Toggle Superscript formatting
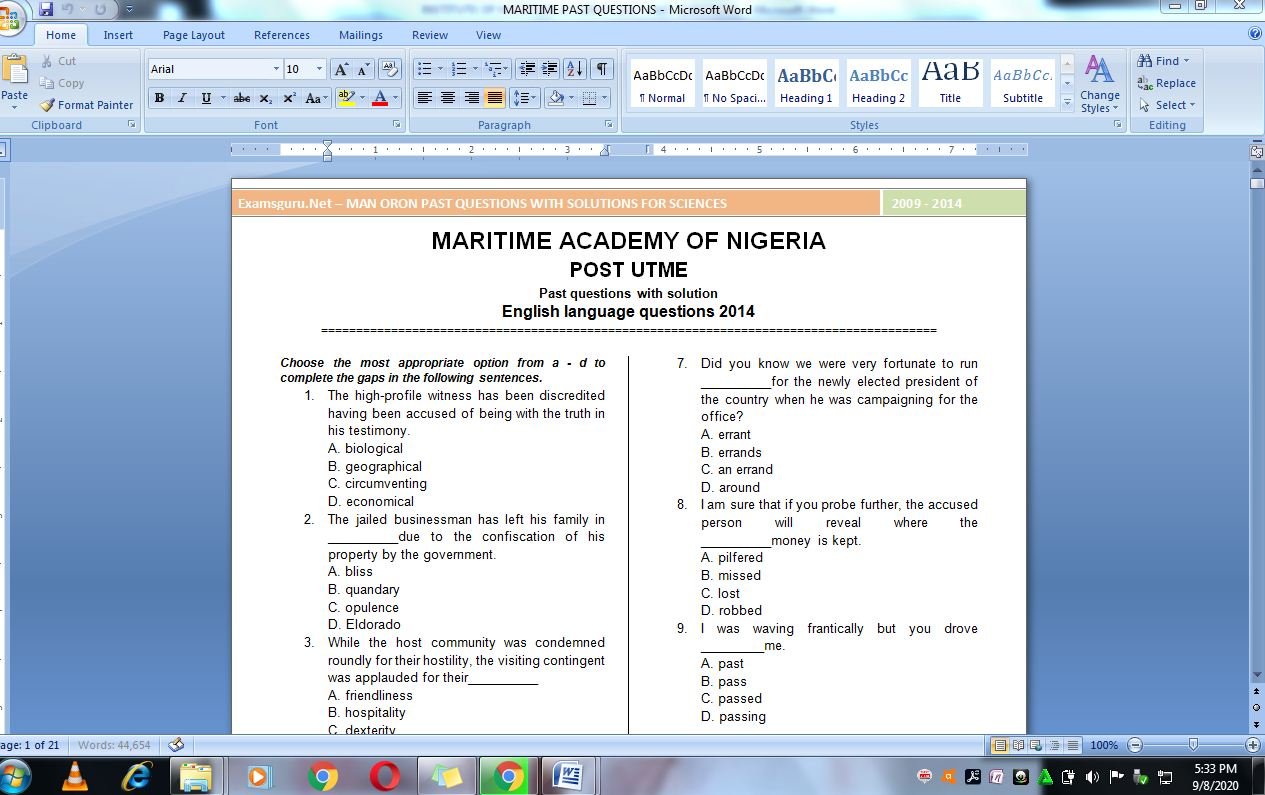 click(289, 98)
